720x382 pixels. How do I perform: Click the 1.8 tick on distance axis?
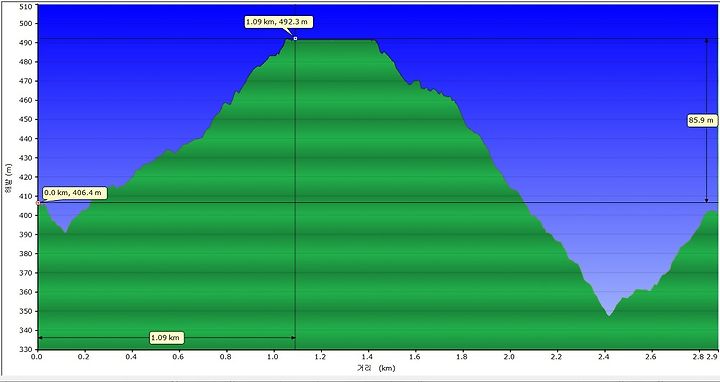coord(462,357)
